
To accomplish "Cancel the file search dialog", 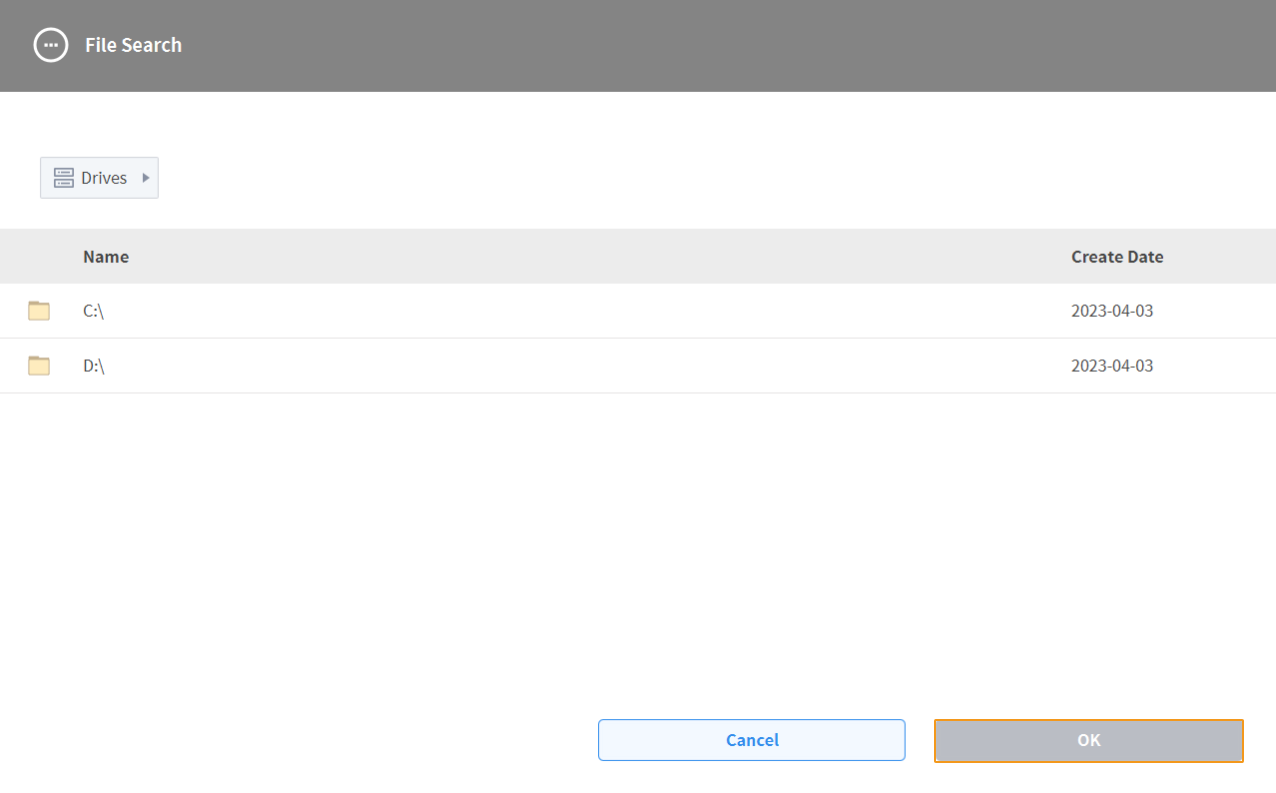I will (x=751, y=740).
